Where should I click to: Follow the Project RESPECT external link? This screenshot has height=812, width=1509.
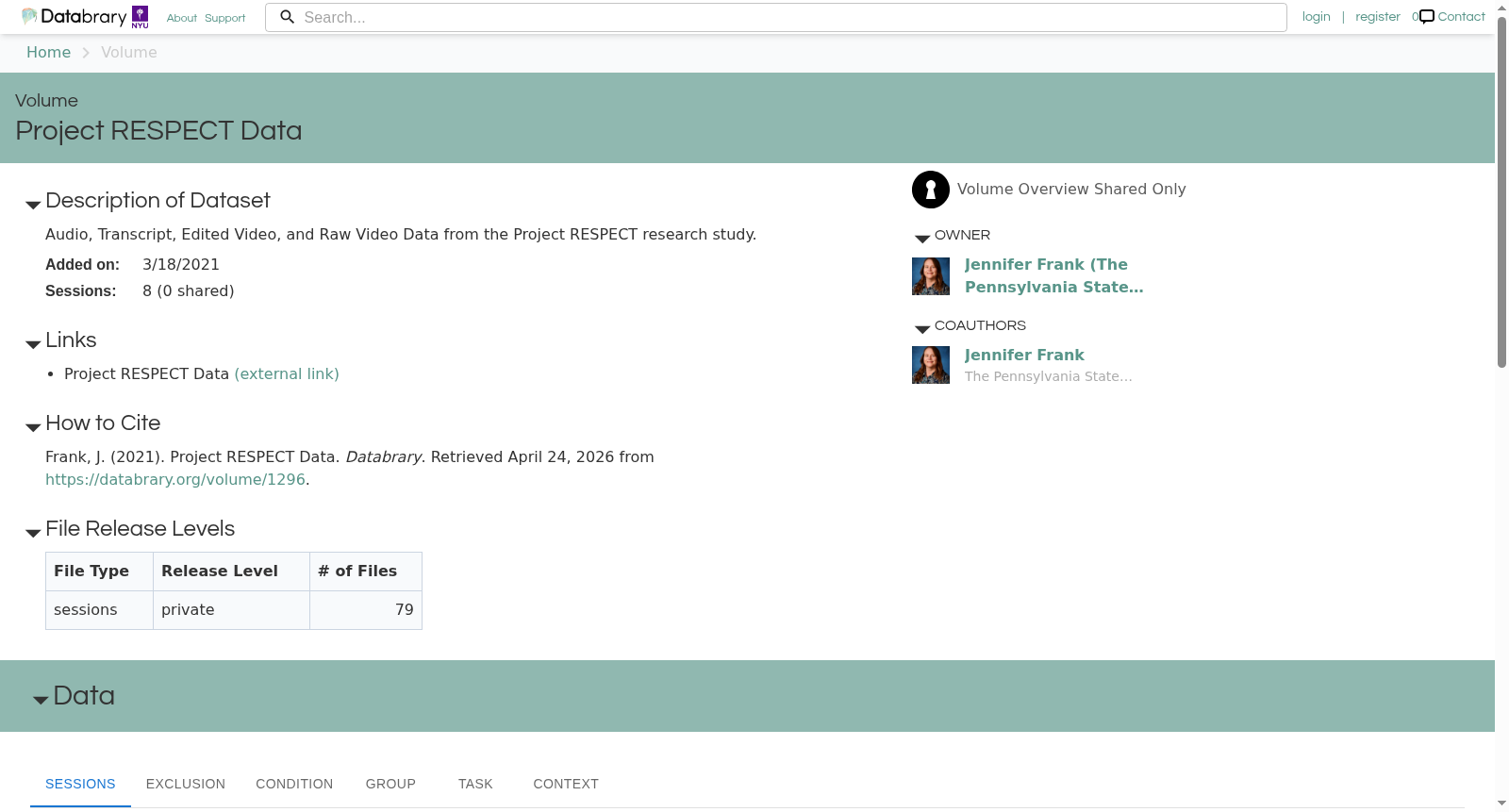point(287,374)
